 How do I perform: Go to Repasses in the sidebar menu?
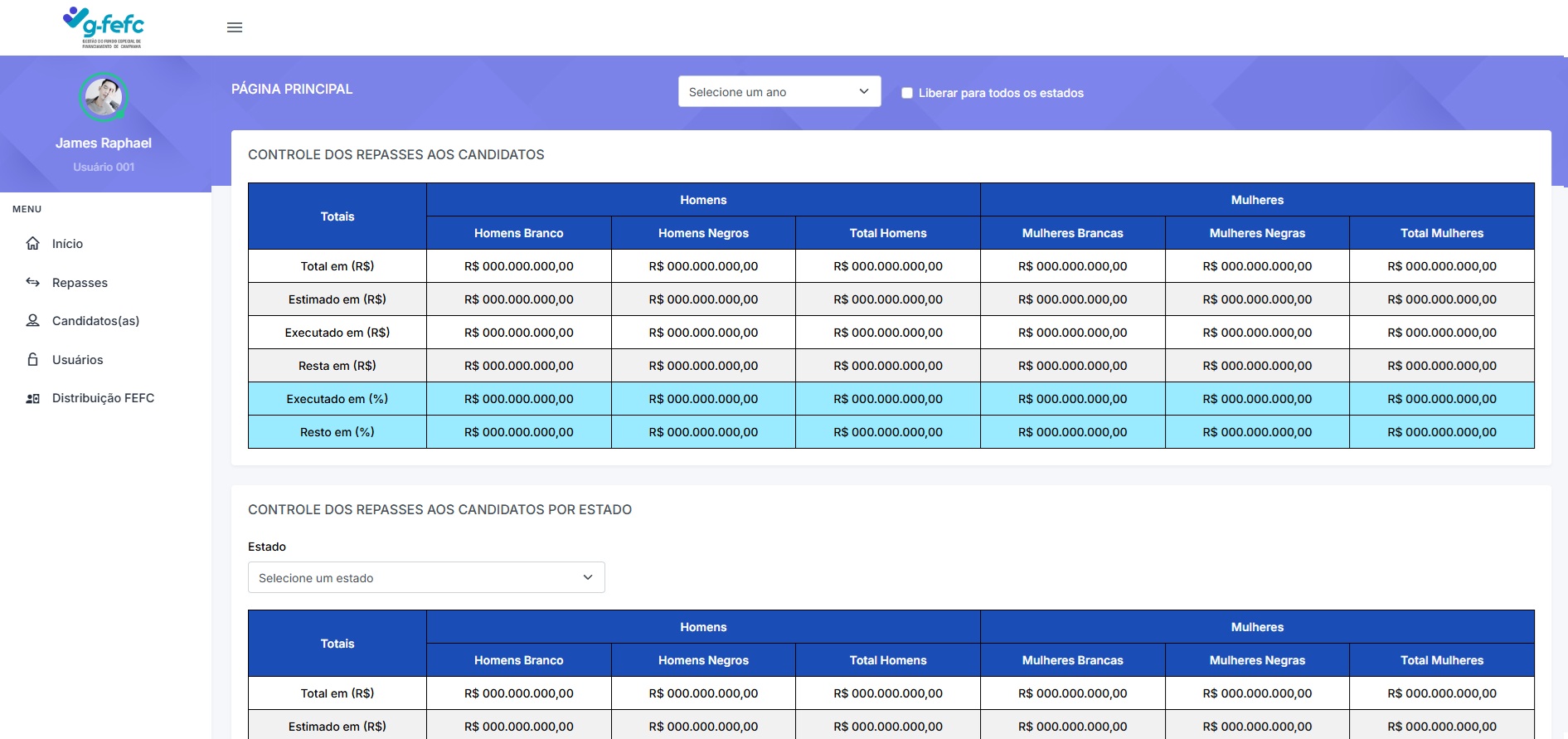tap(80, 283)
